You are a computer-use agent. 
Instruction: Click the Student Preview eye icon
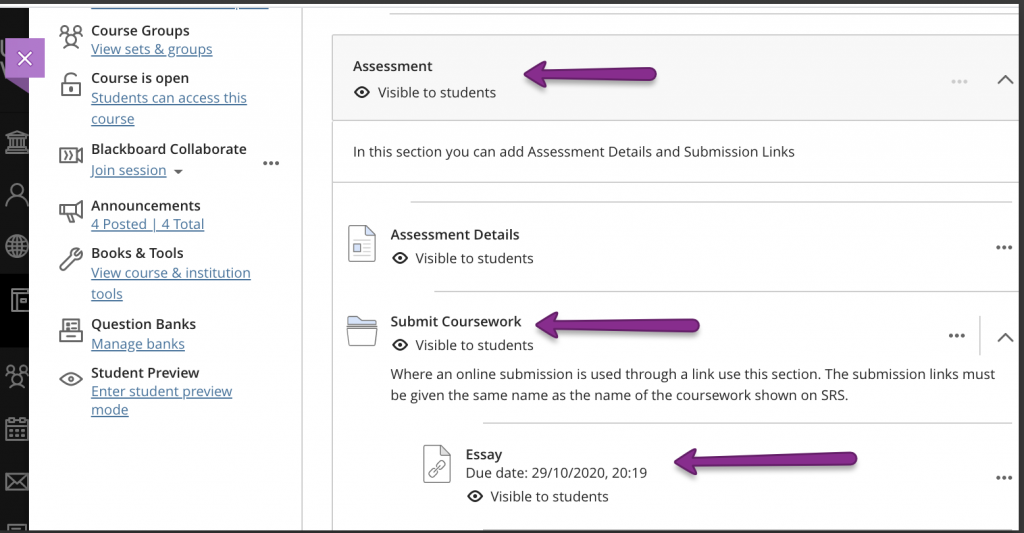71,379
